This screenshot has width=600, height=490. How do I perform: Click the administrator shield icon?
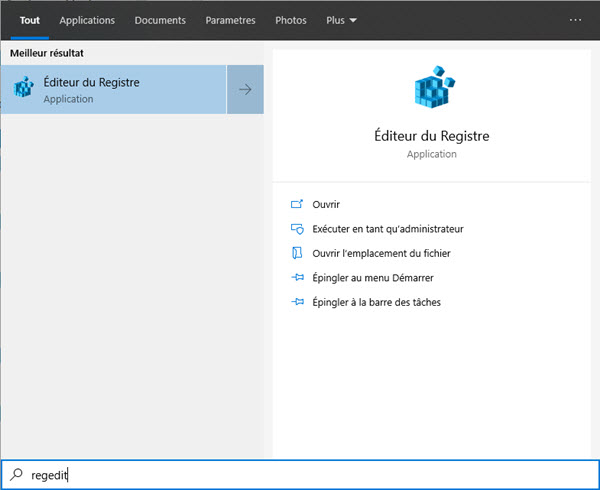297,229
